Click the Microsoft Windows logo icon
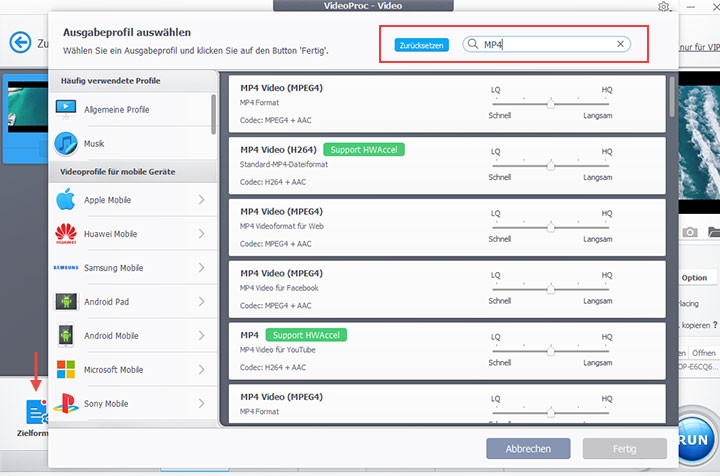 (66, 369)
